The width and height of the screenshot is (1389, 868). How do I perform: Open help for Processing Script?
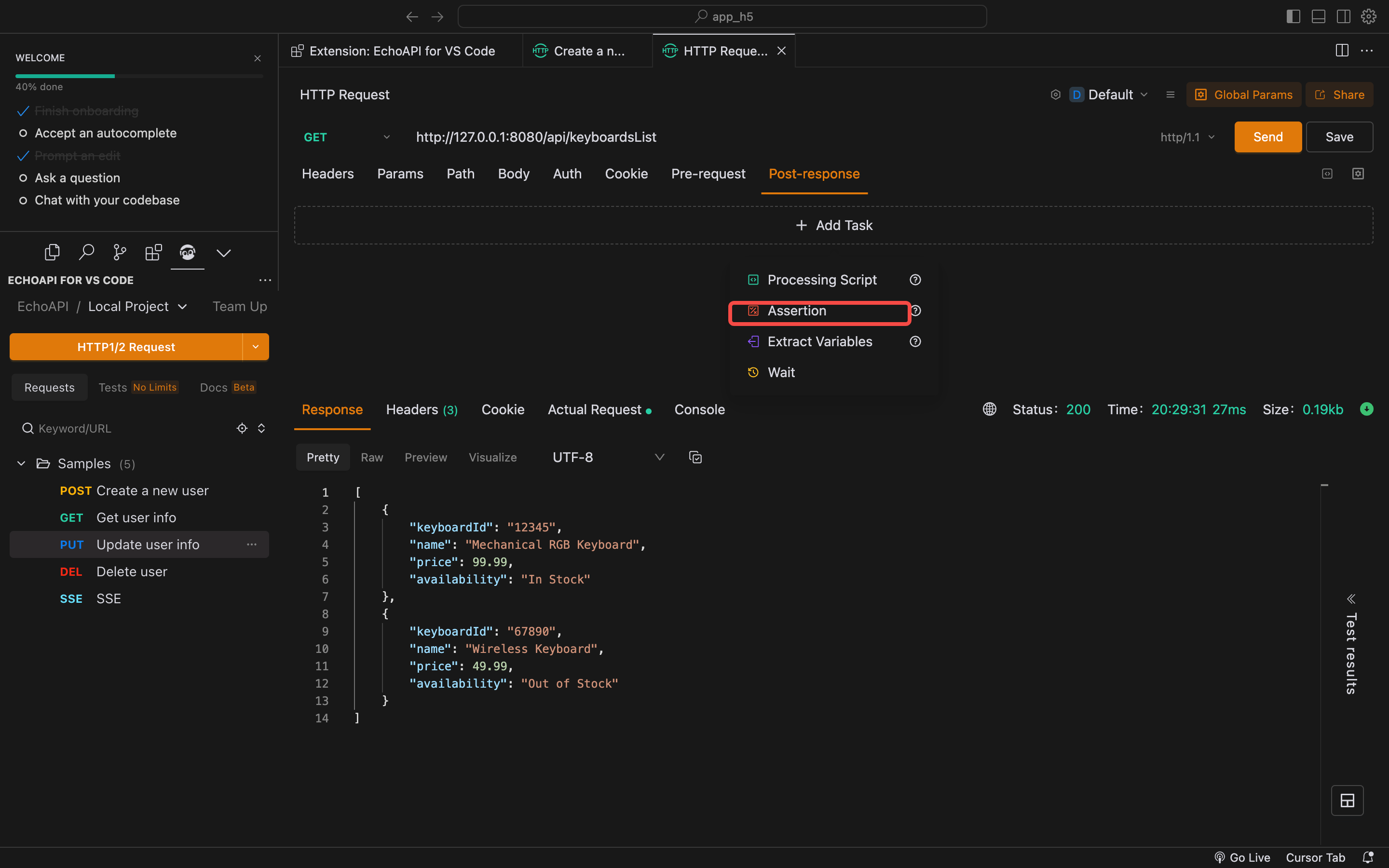point(915,280)
